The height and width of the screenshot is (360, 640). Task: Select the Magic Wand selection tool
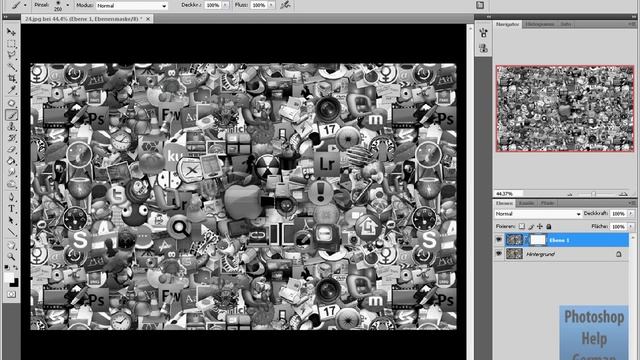click(11, 66)
